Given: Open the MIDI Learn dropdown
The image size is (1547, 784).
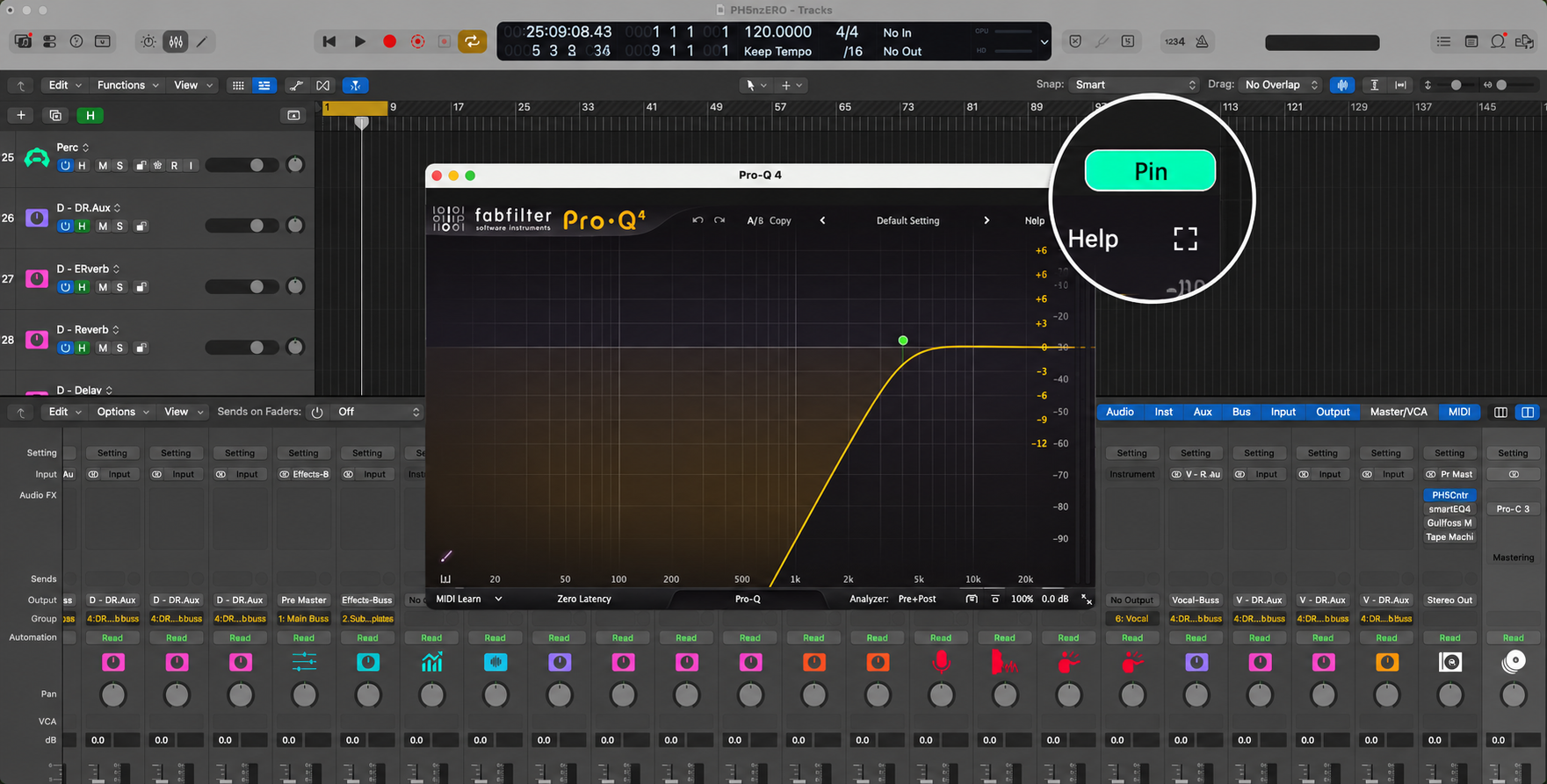Looking at the screenshot, I should click(468, 599).
